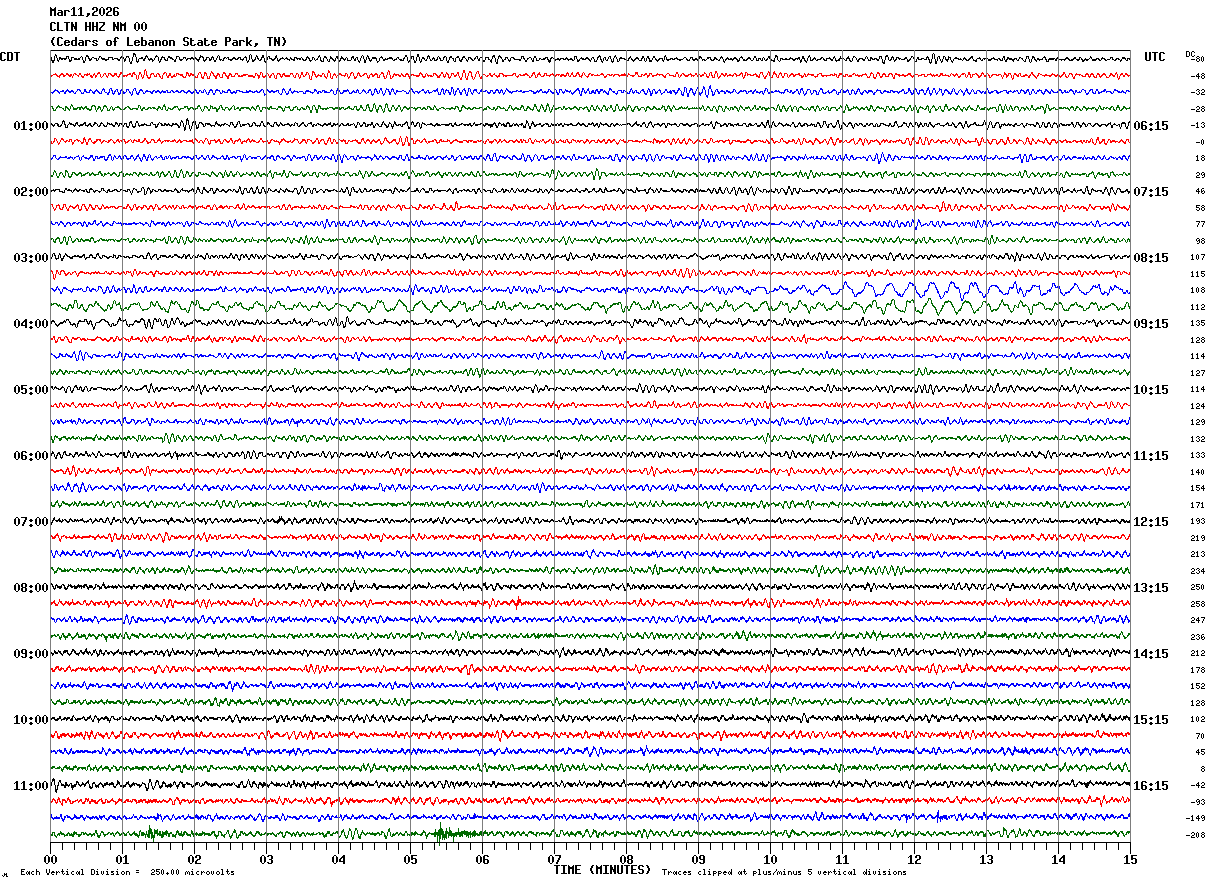Image resolution: width=1210 pixels, height=886 pixels.
Task: Click the TIME (MINUTES) axis title
Action: (x=602, y=869)
